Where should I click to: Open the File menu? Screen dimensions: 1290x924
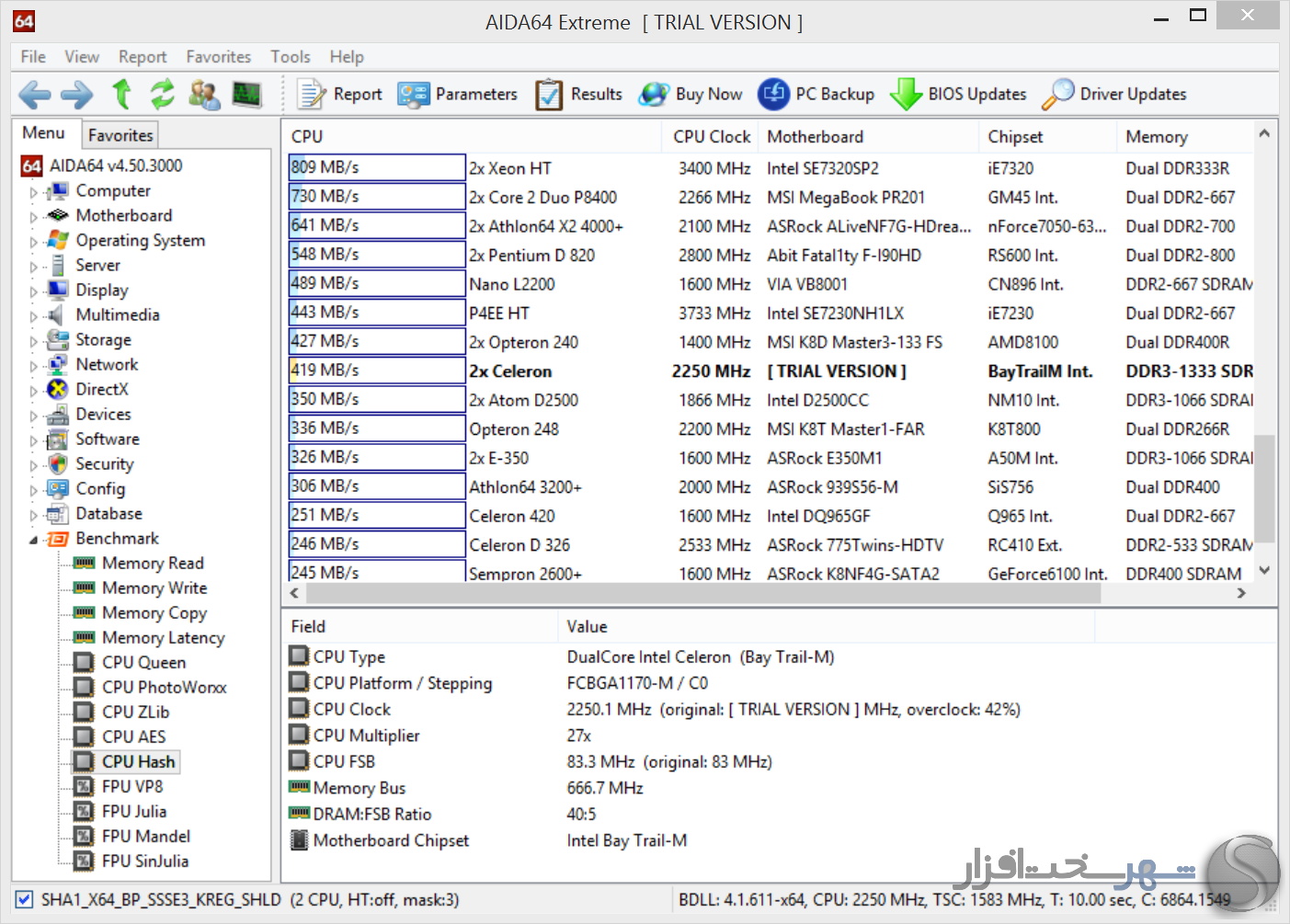click(33, 56)
